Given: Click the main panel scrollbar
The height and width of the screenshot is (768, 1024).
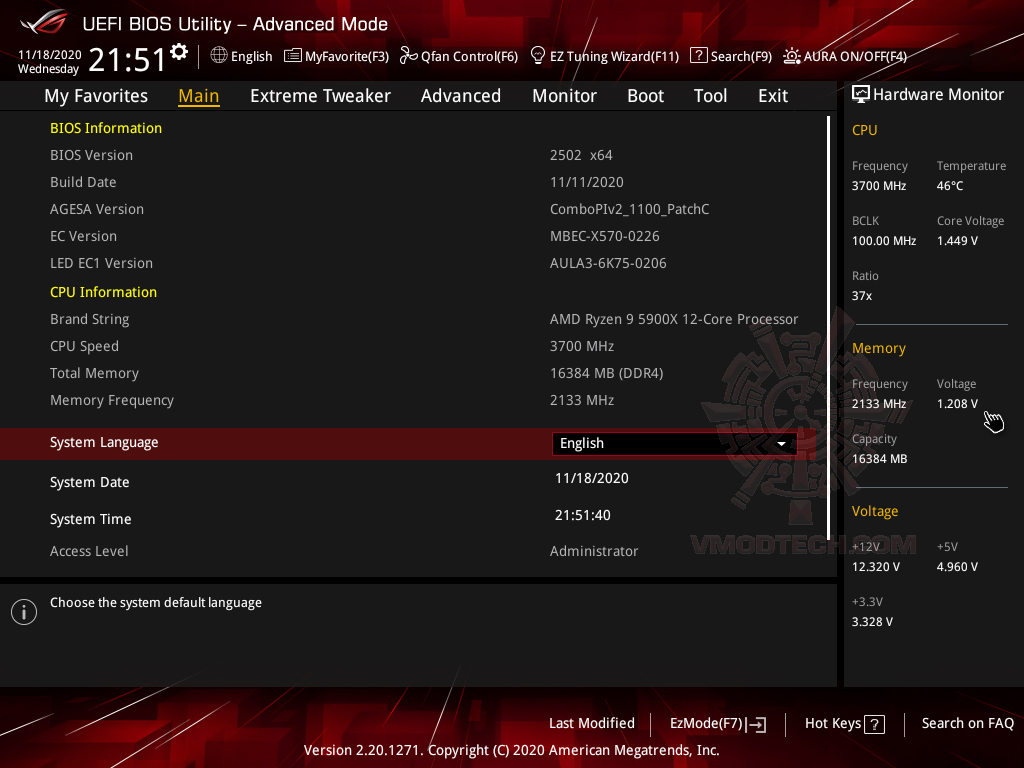Looking at the screenshot, I should [828, 328].
